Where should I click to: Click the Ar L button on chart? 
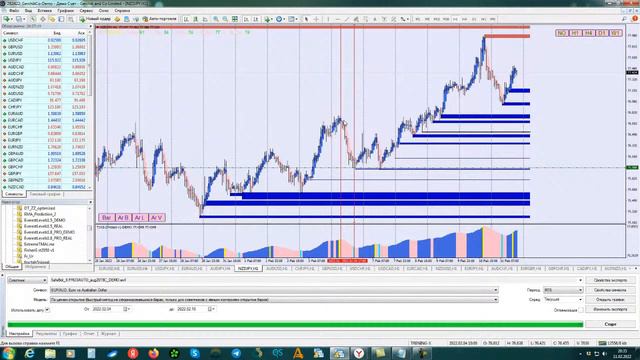140,218
